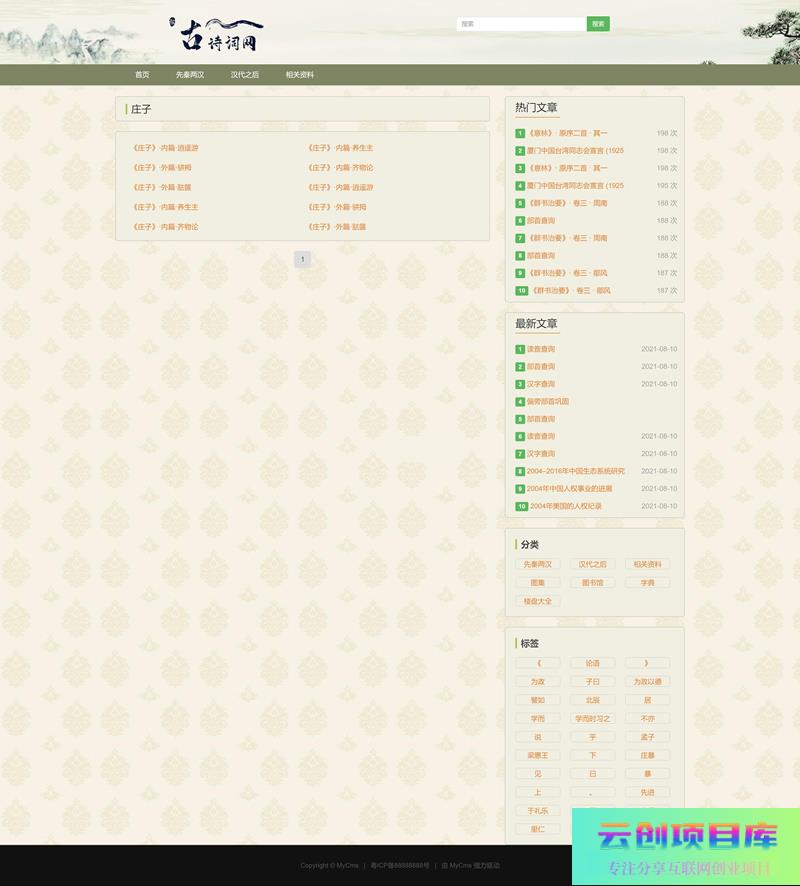Click the 古诗词网 site logo
Screen dimensions: 800x886
click(x=220, y=35)
